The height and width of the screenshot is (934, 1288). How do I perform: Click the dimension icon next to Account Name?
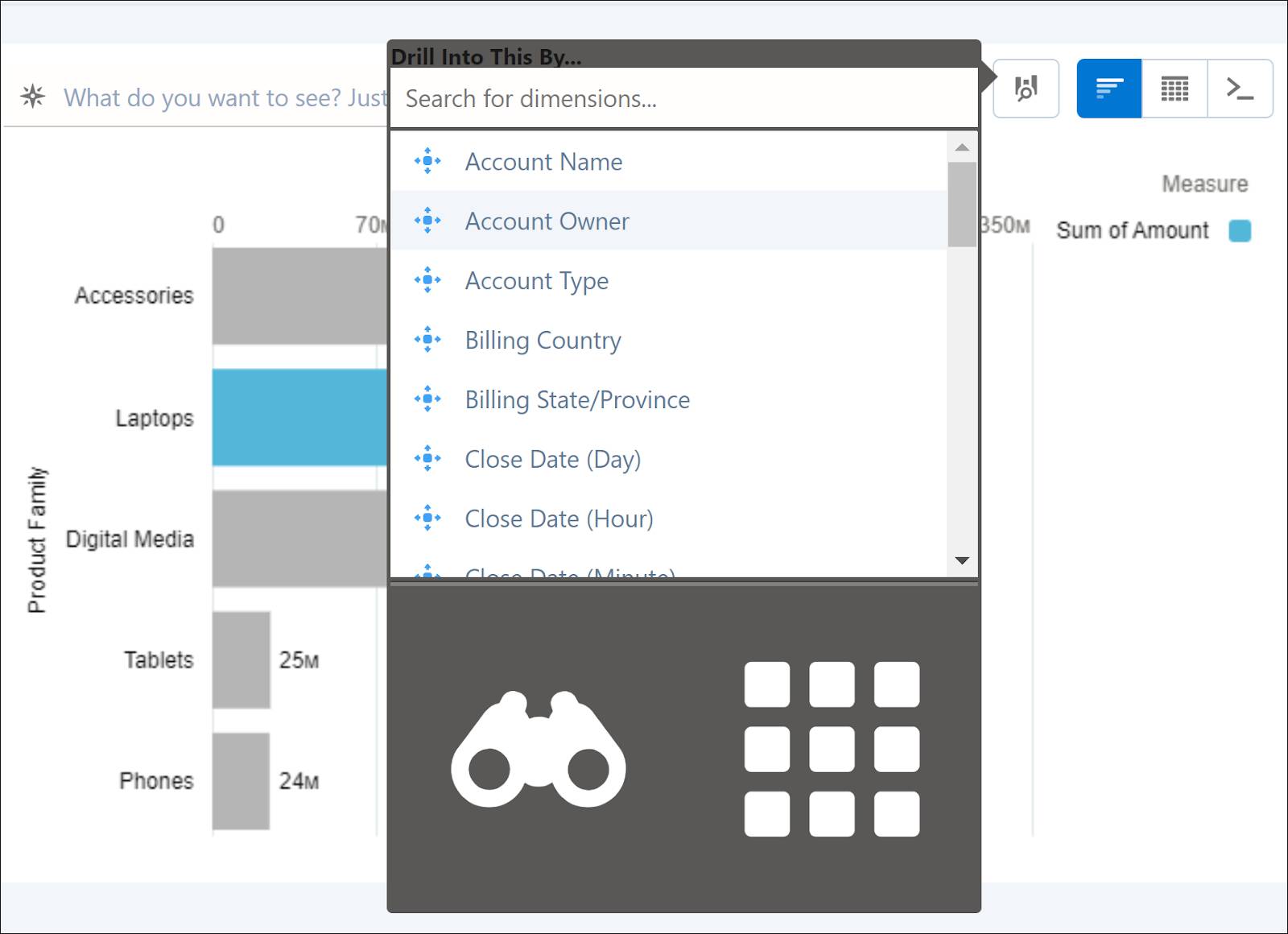(x=427, y=161)
